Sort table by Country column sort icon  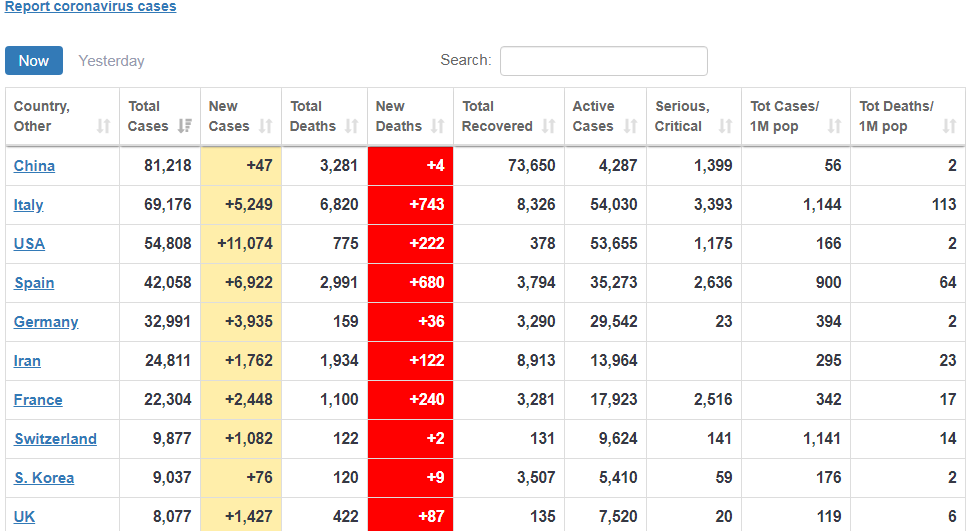tap(104, 126)
